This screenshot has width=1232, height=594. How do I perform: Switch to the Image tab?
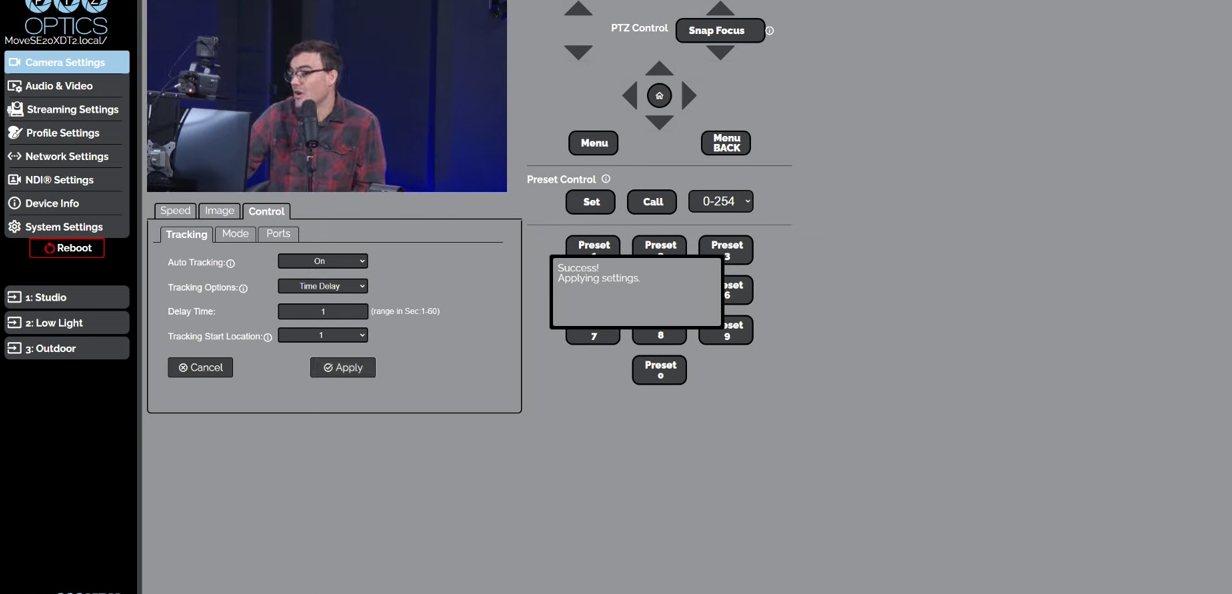point(219,211)
